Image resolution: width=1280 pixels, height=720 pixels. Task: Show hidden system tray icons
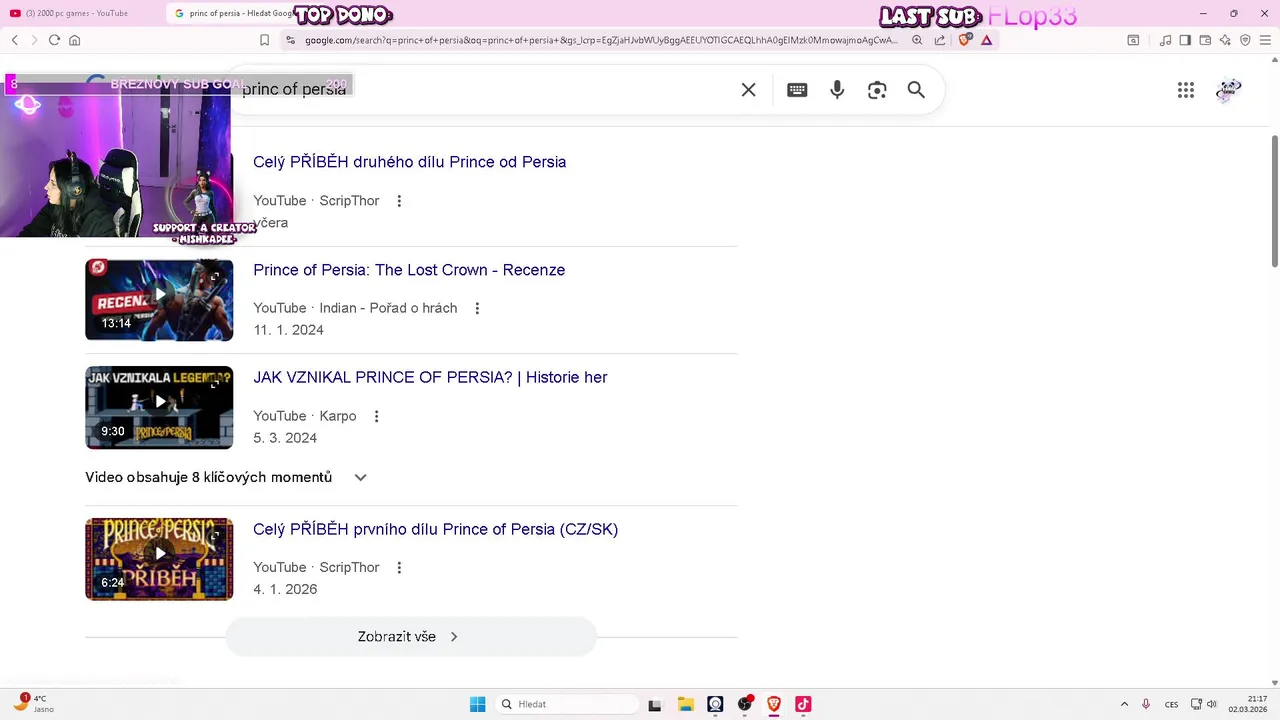pos(1124,704)
